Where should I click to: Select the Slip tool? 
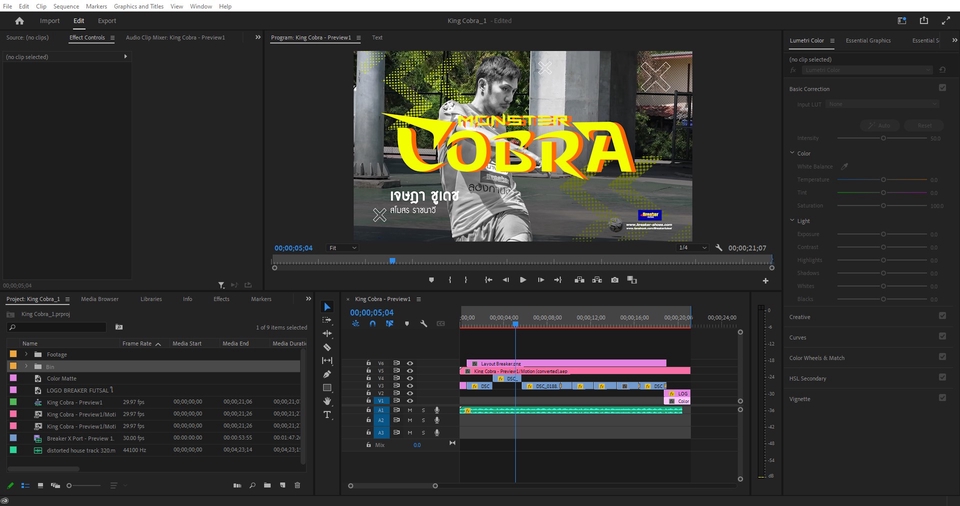[x=328, y=361]
